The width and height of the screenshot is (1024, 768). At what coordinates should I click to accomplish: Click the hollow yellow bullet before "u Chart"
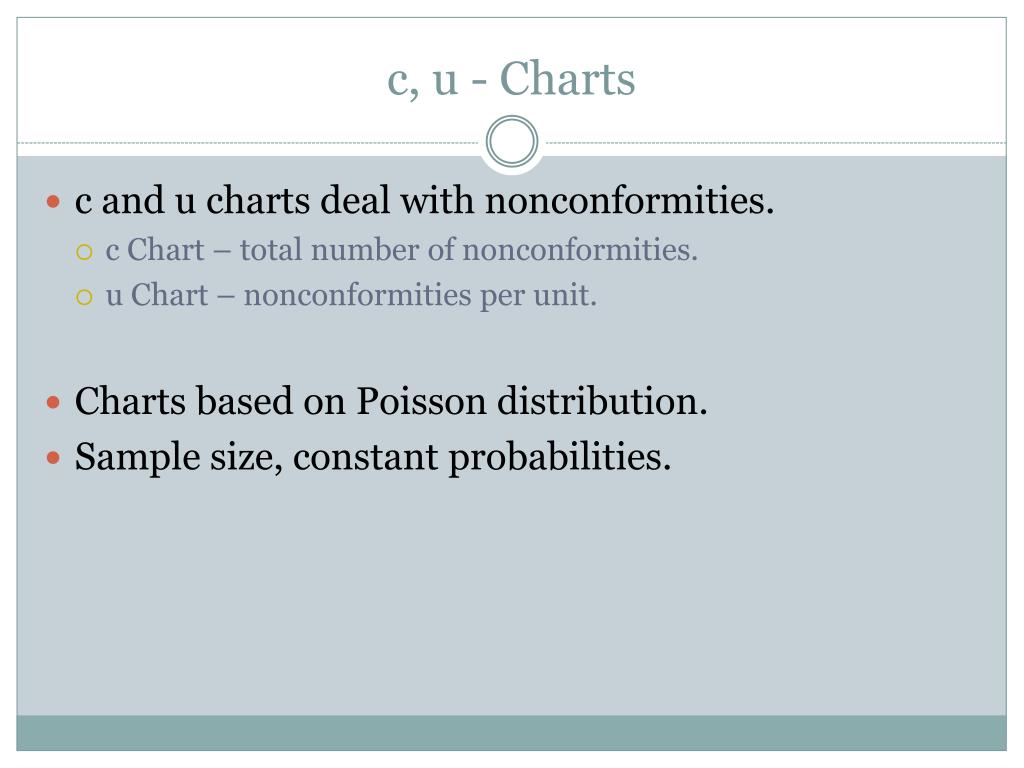pos(84,298)
